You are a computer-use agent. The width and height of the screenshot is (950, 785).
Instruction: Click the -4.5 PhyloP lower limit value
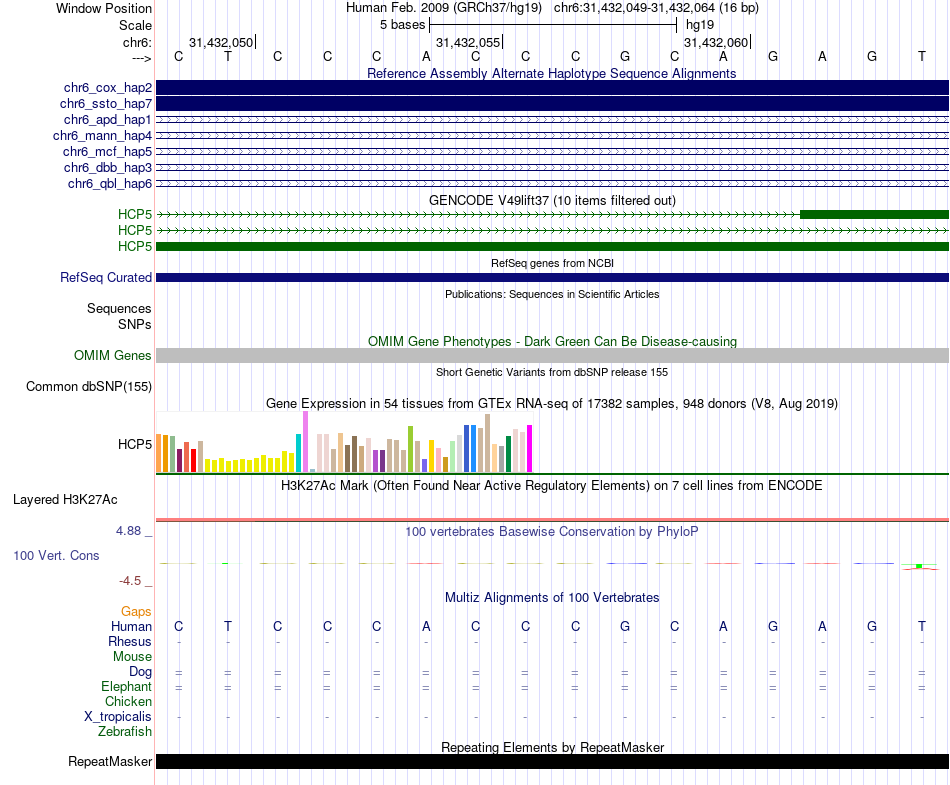[x=130, y=581]
